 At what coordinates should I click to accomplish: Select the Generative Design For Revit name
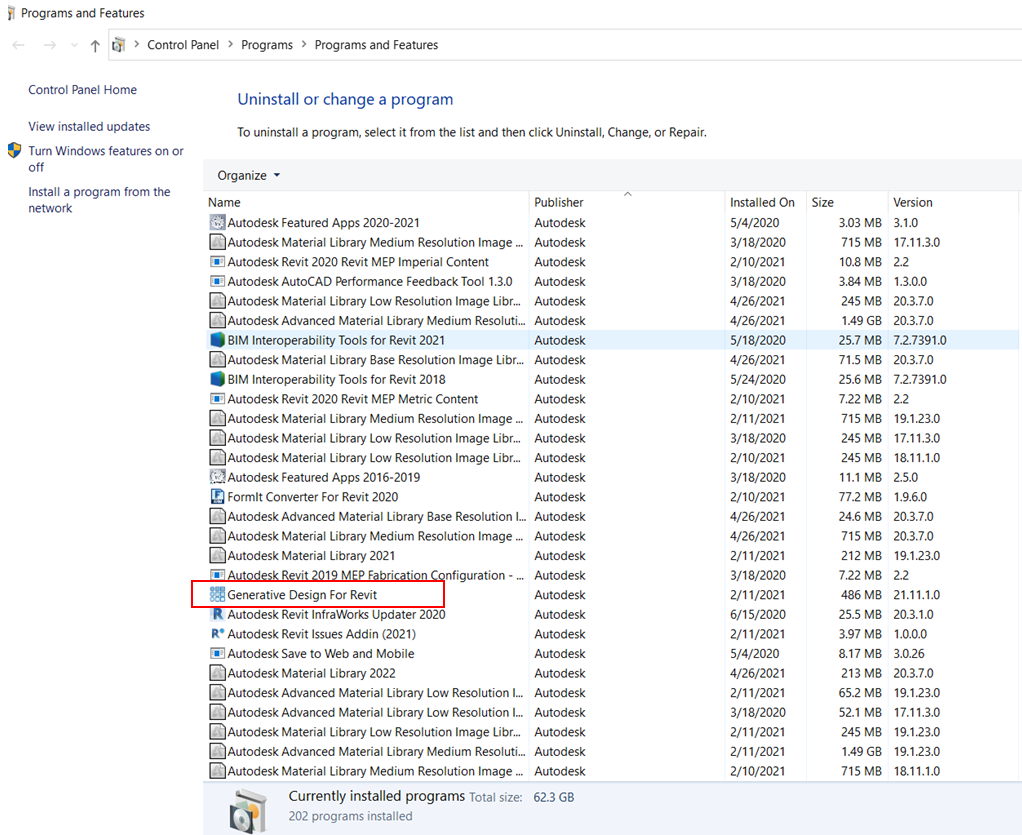coord(302,594)
